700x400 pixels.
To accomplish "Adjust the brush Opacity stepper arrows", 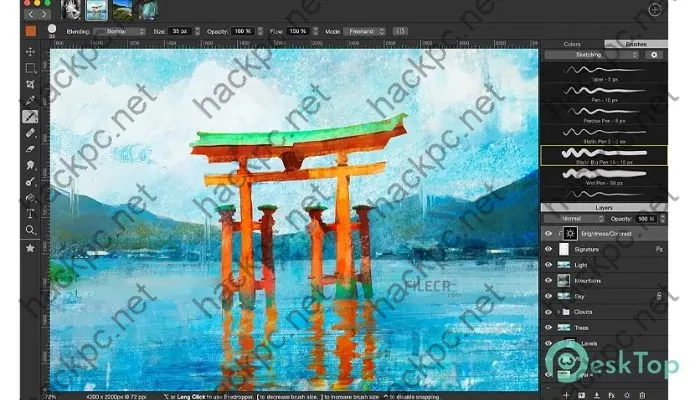I will [x=260, y=31].
